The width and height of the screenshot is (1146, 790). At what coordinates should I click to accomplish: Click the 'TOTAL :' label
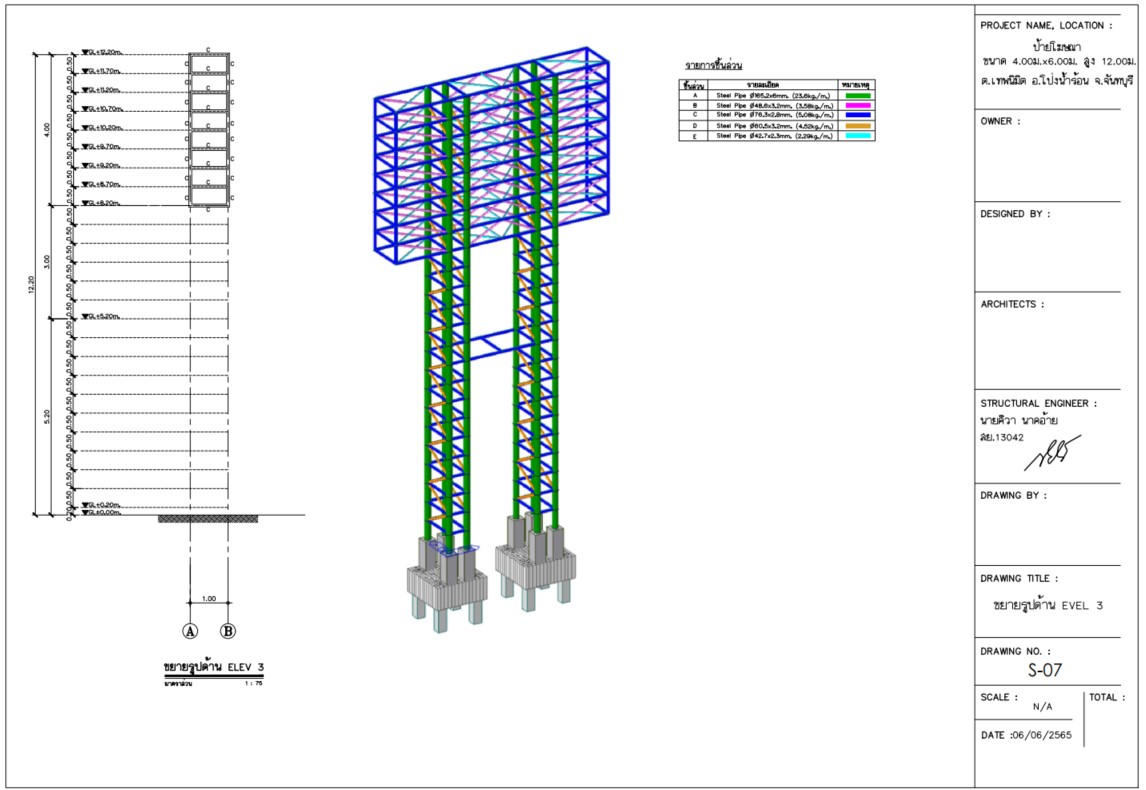(x=1107, y=697)
